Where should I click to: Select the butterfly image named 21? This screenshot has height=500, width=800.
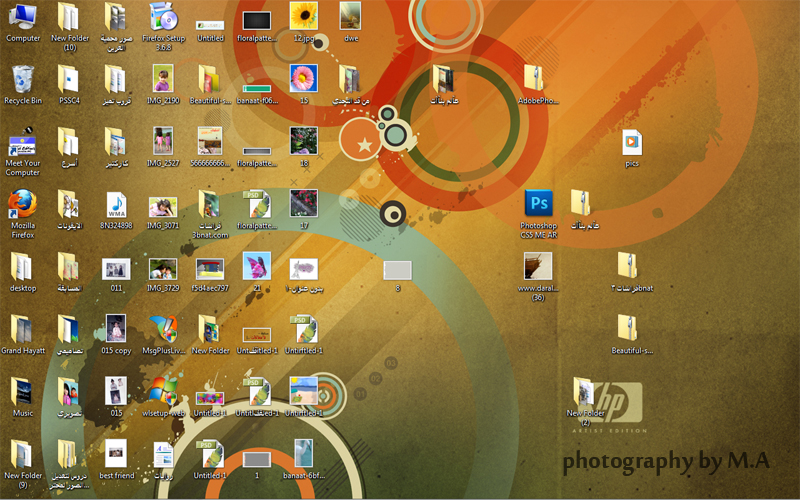pos(257,266)
